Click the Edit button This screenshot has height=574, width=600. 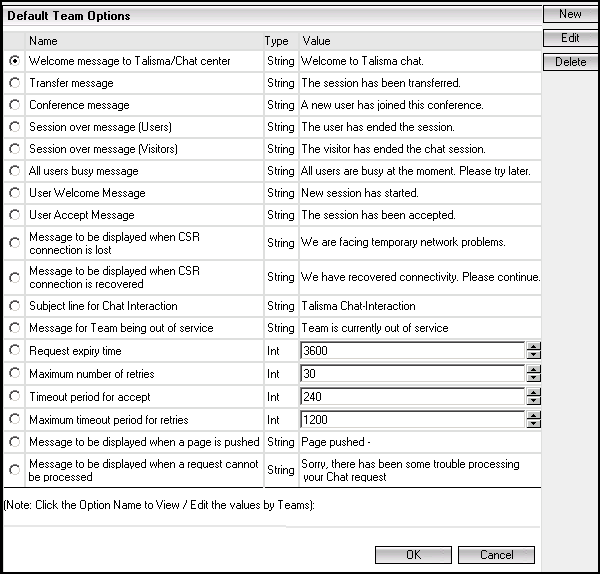tap(570, 38)
